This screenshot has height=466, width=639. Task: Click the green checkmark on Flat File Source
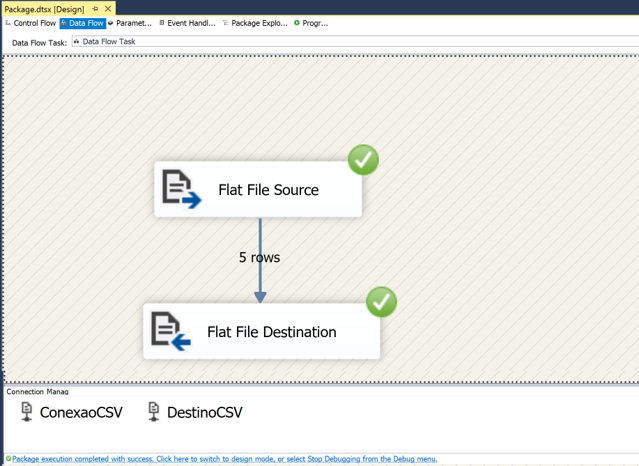coord(363,160)
